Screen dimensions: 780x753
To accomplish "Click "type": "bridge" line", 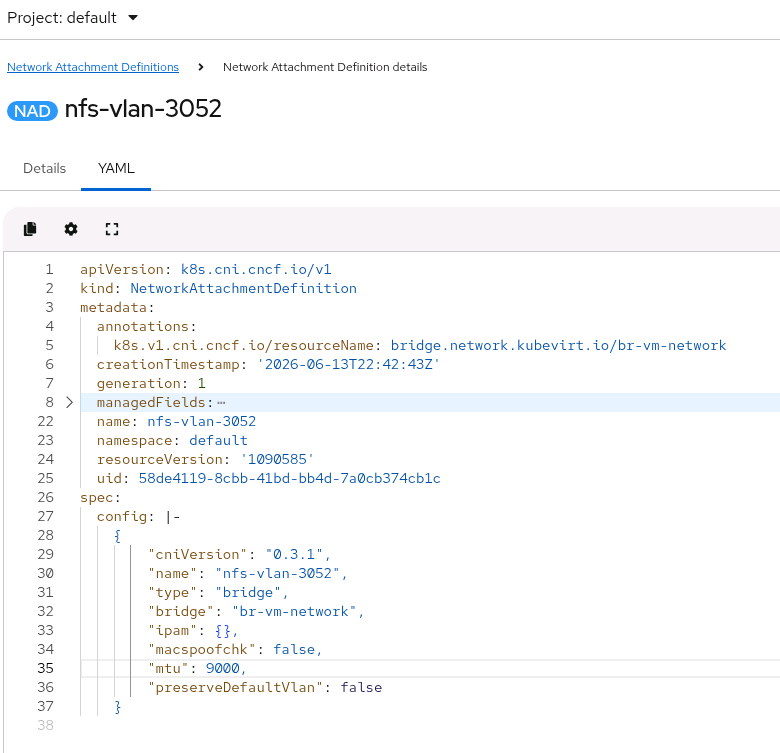I will click(215, 592).
